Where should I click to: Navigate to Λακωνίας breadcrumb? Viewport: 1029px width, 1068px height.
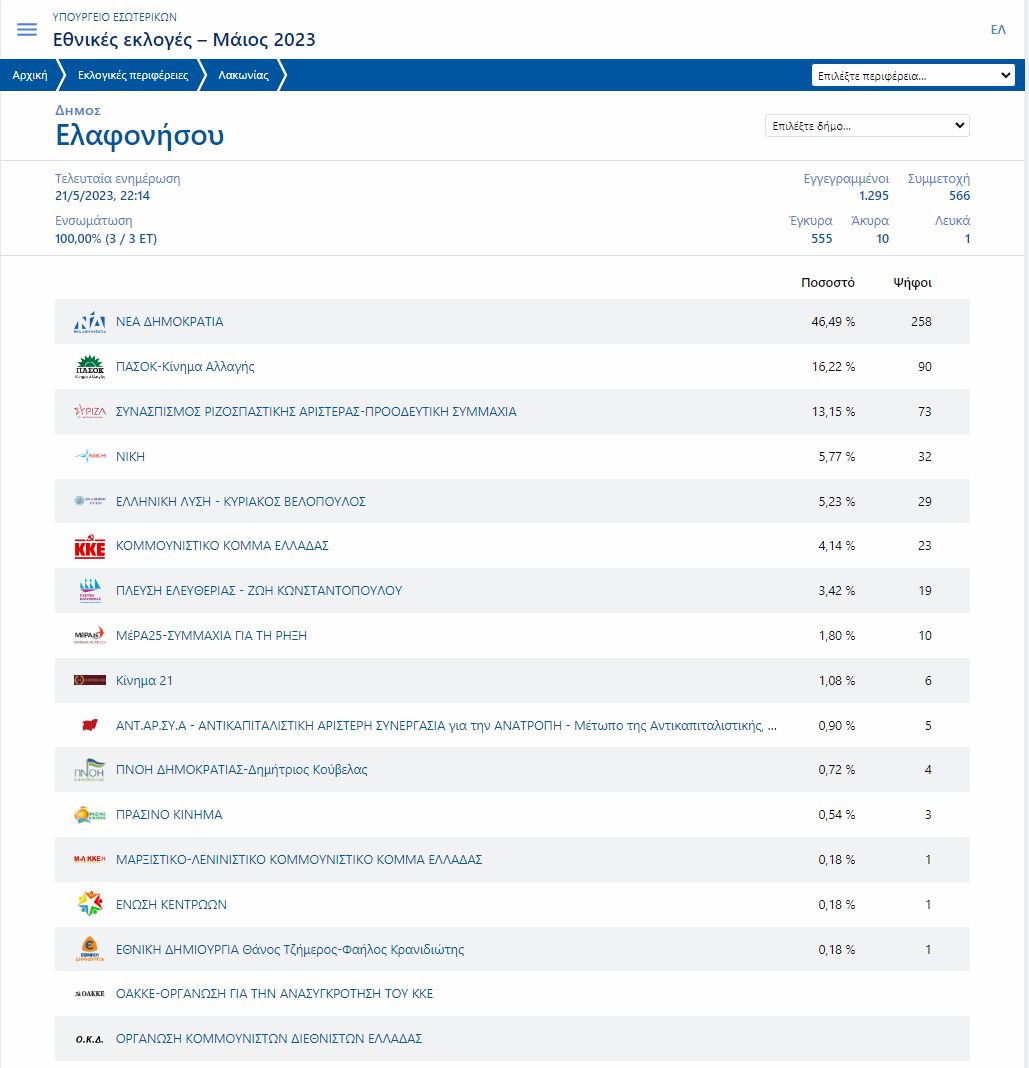tap(243, 75)
